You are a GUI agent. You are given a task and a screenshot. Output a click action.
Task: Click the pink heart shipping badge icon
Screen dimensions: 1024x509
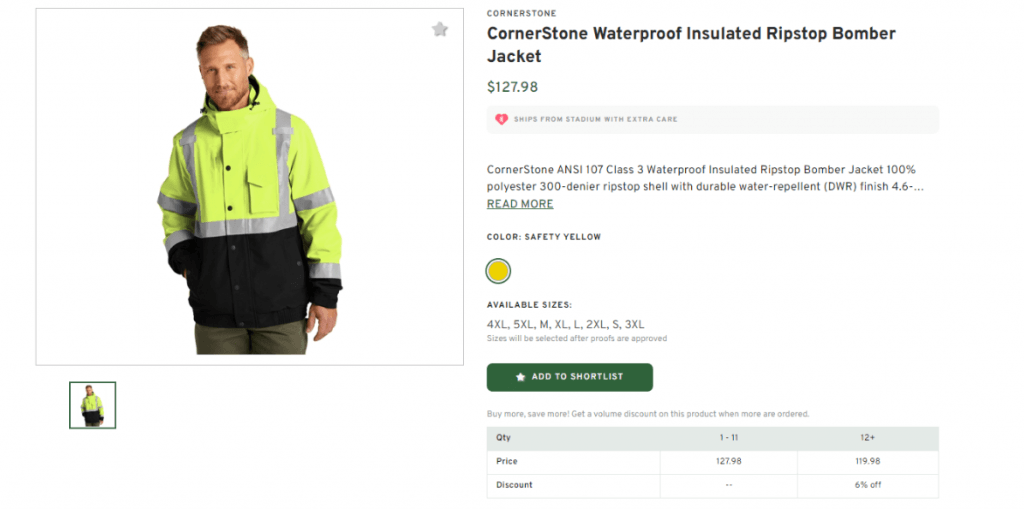point(501,120)
